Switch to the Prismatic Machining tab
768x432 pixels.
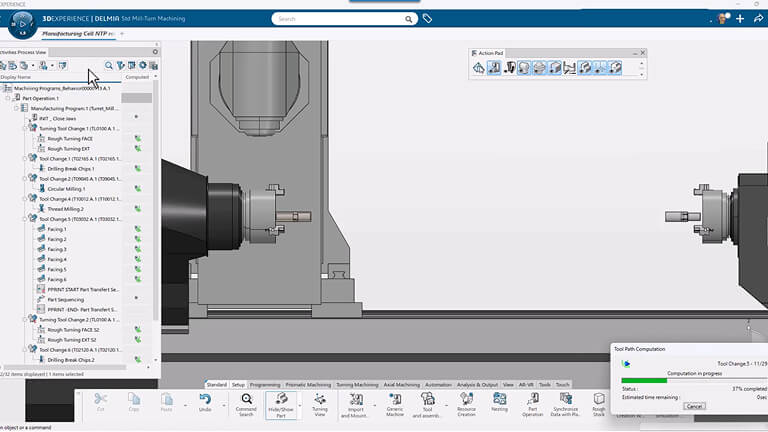(x=308, y=384)
